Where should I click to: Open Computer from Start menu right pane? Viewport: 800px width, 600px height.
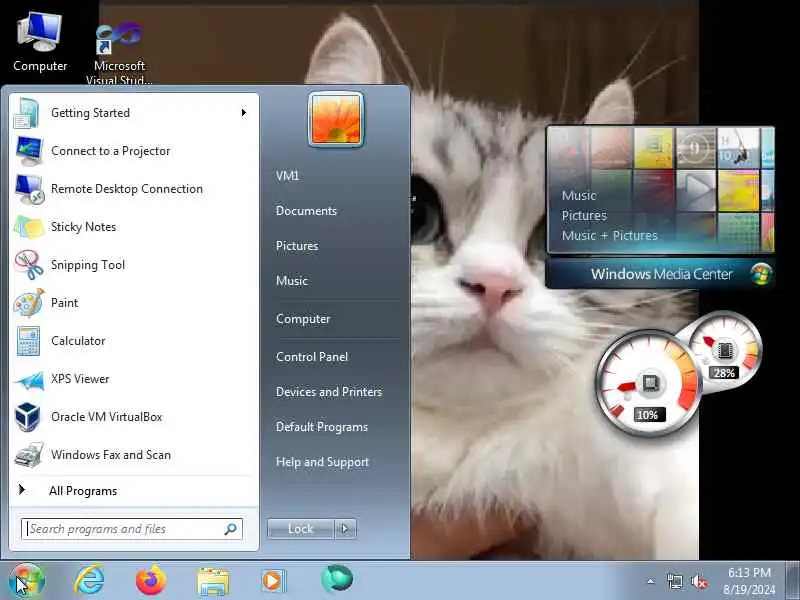tap(303, 319)
